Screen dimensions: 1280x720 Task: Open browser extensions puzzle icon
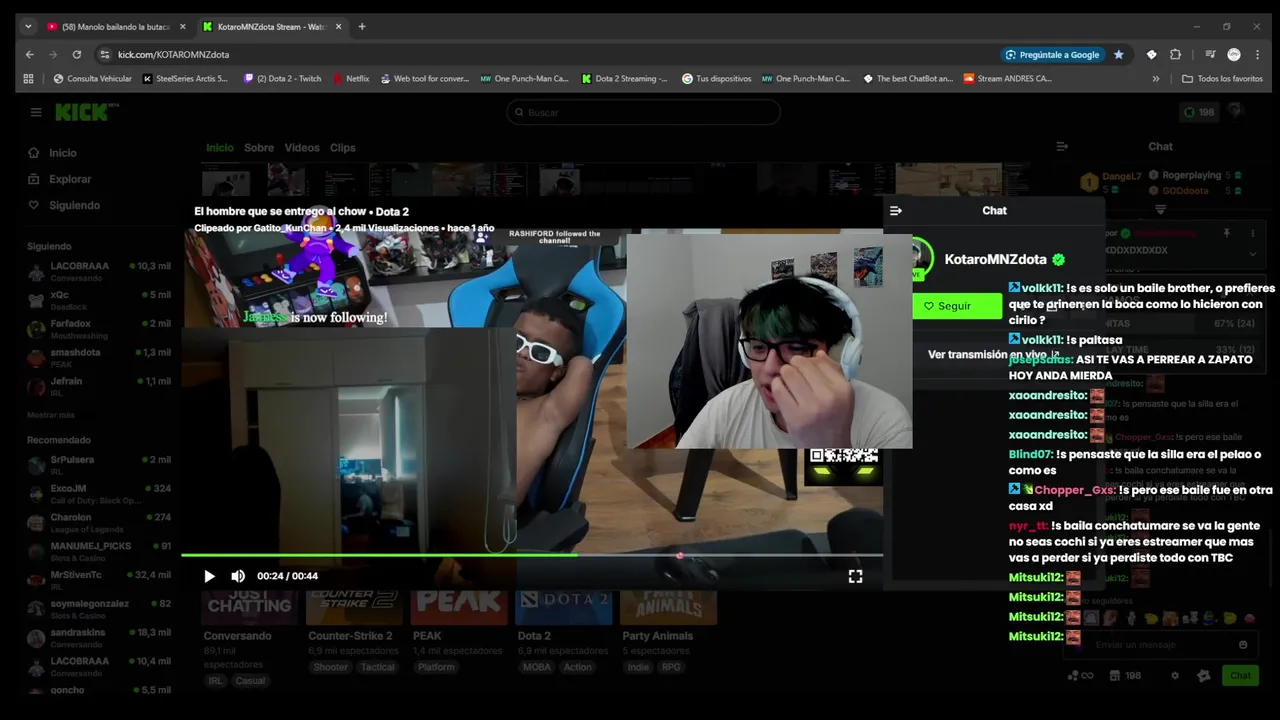point(1175,54)
